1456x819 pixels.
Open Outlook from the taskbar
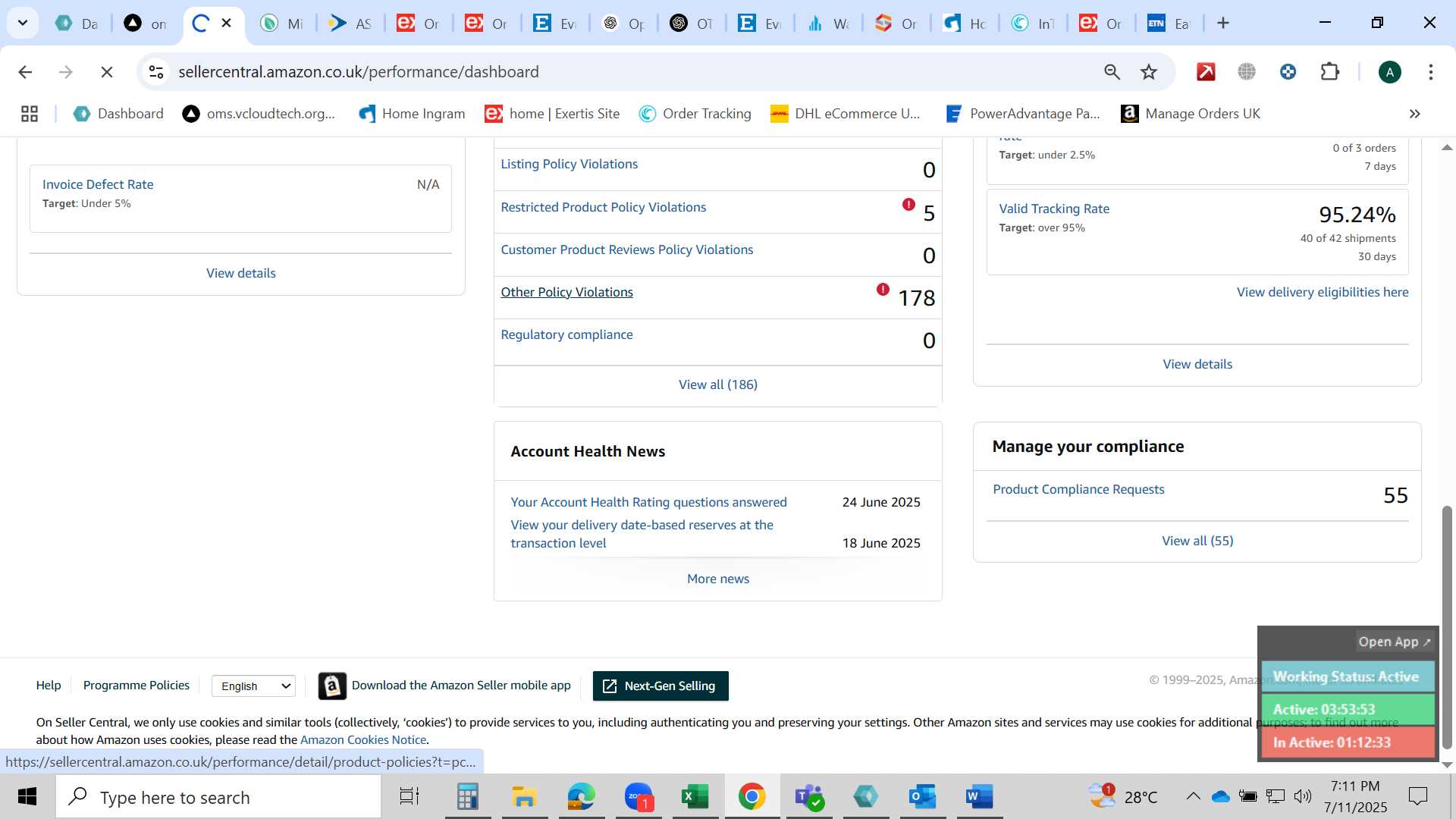pos(922,797)
